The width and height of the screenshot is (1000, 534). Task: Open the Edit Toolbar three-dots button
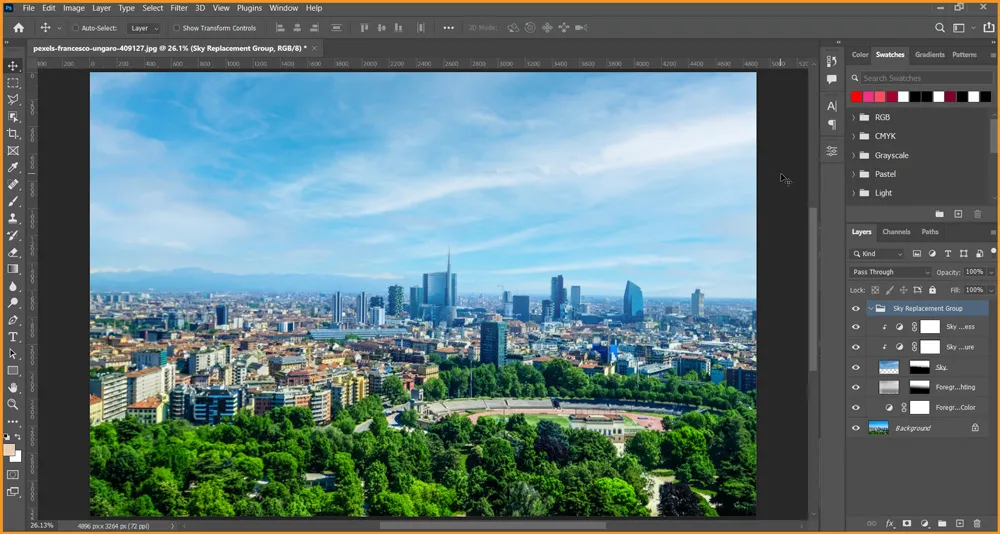(x=13, y=422)
